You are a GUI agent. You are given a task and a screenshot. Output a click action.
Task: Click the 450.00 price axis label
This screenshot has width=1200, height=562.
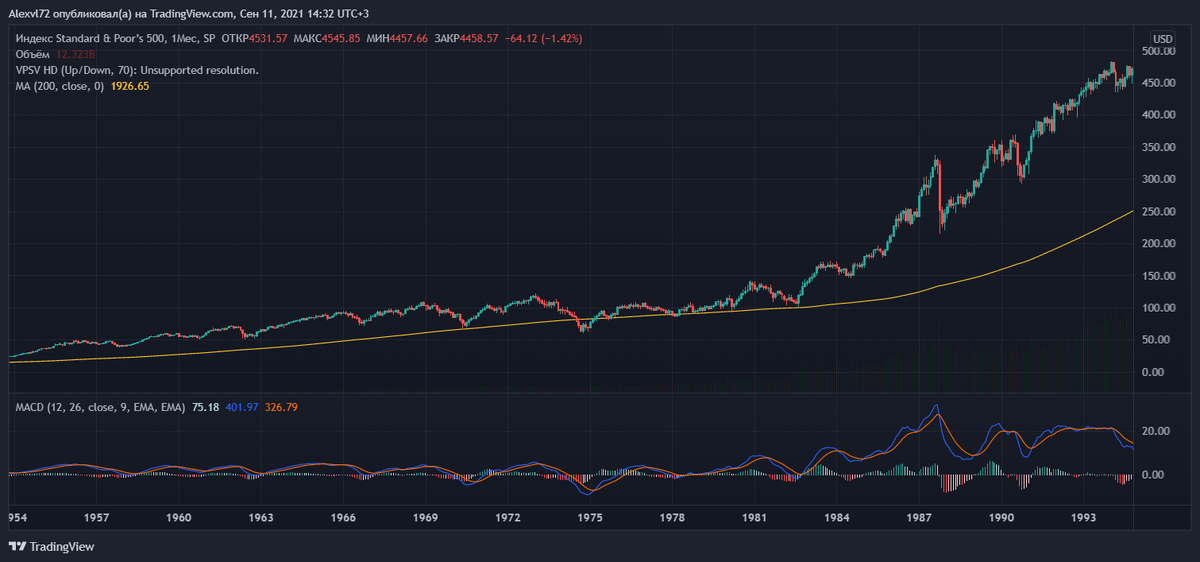[x=1158, y=83]
